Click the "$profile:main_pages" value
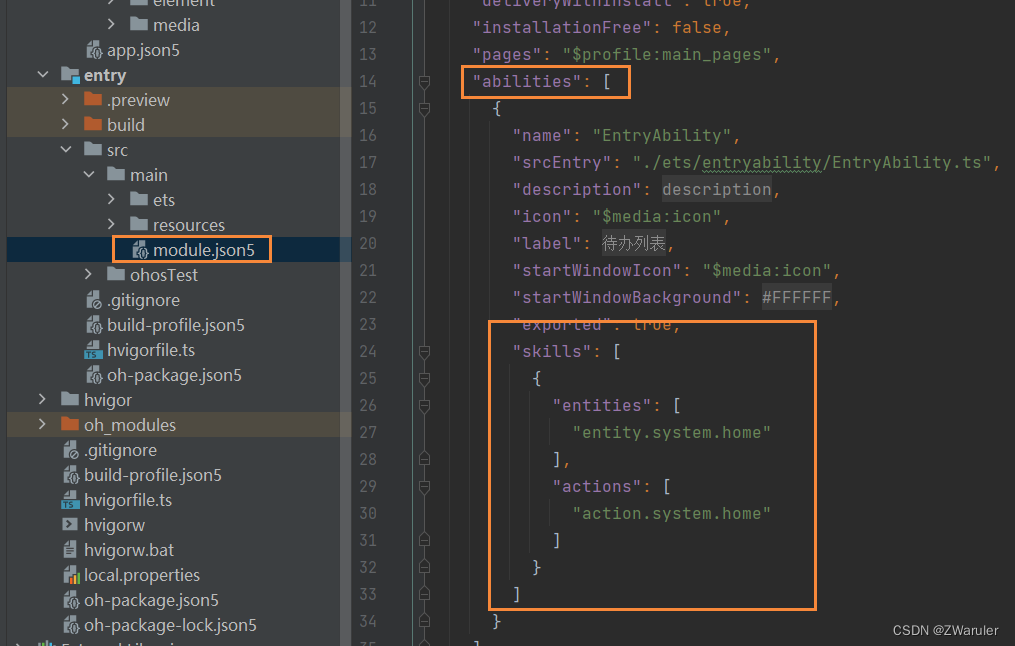Screen dimensions: 1015x646 (x=666, y=54)
